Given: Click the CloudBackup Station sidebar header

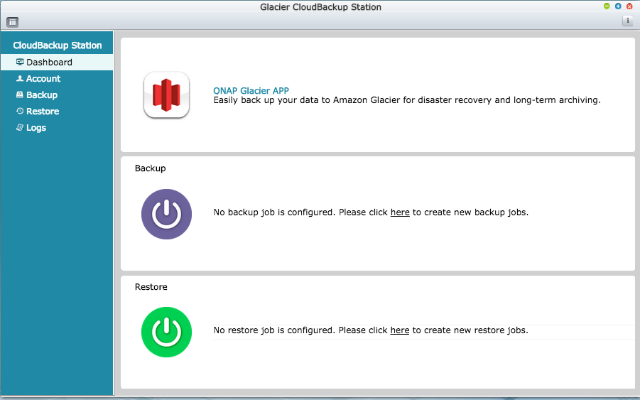Looking at the screenshot, I should coord(57,45).
